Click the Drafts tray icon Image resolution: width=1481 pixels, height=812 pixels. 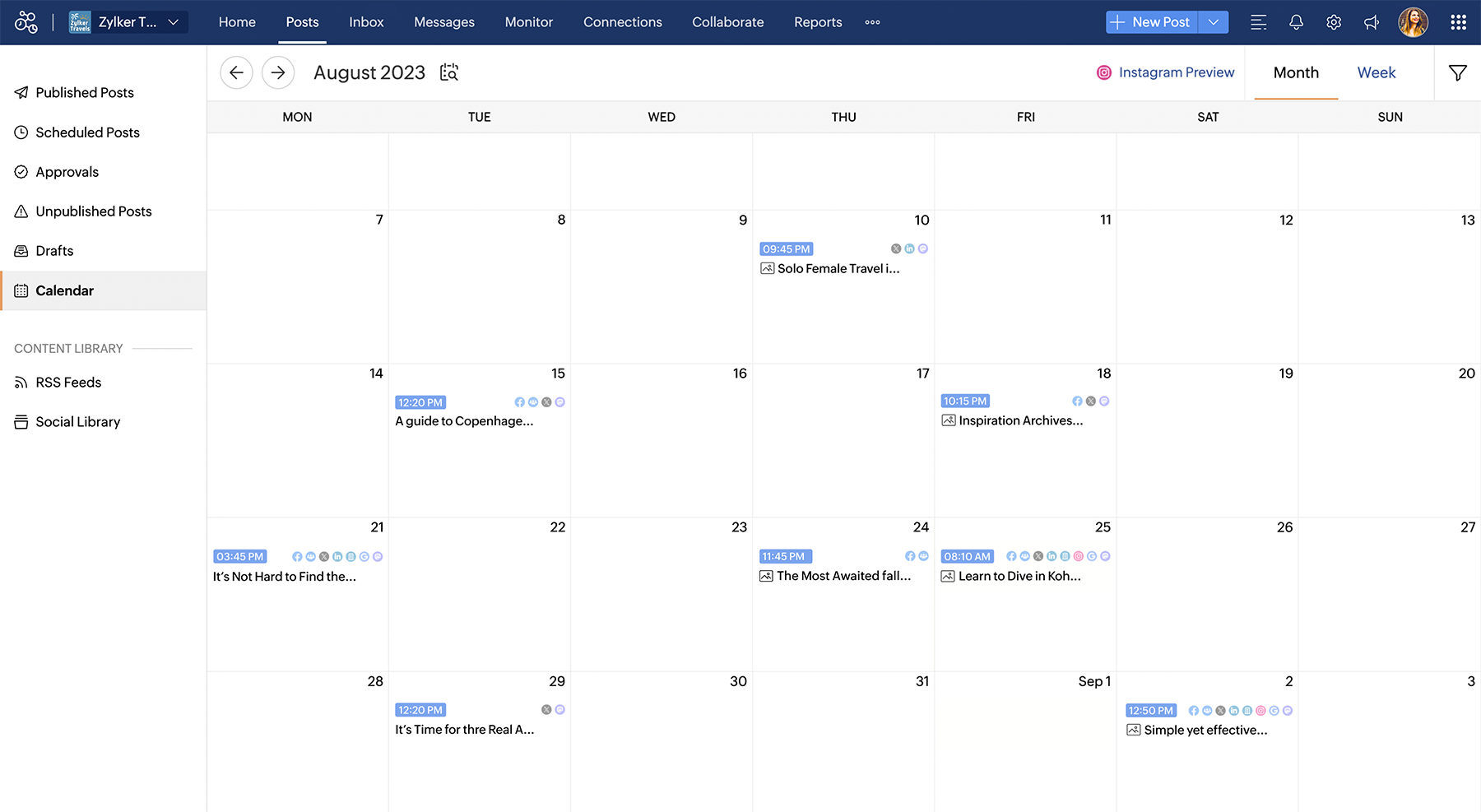click(x=21, y=251)
